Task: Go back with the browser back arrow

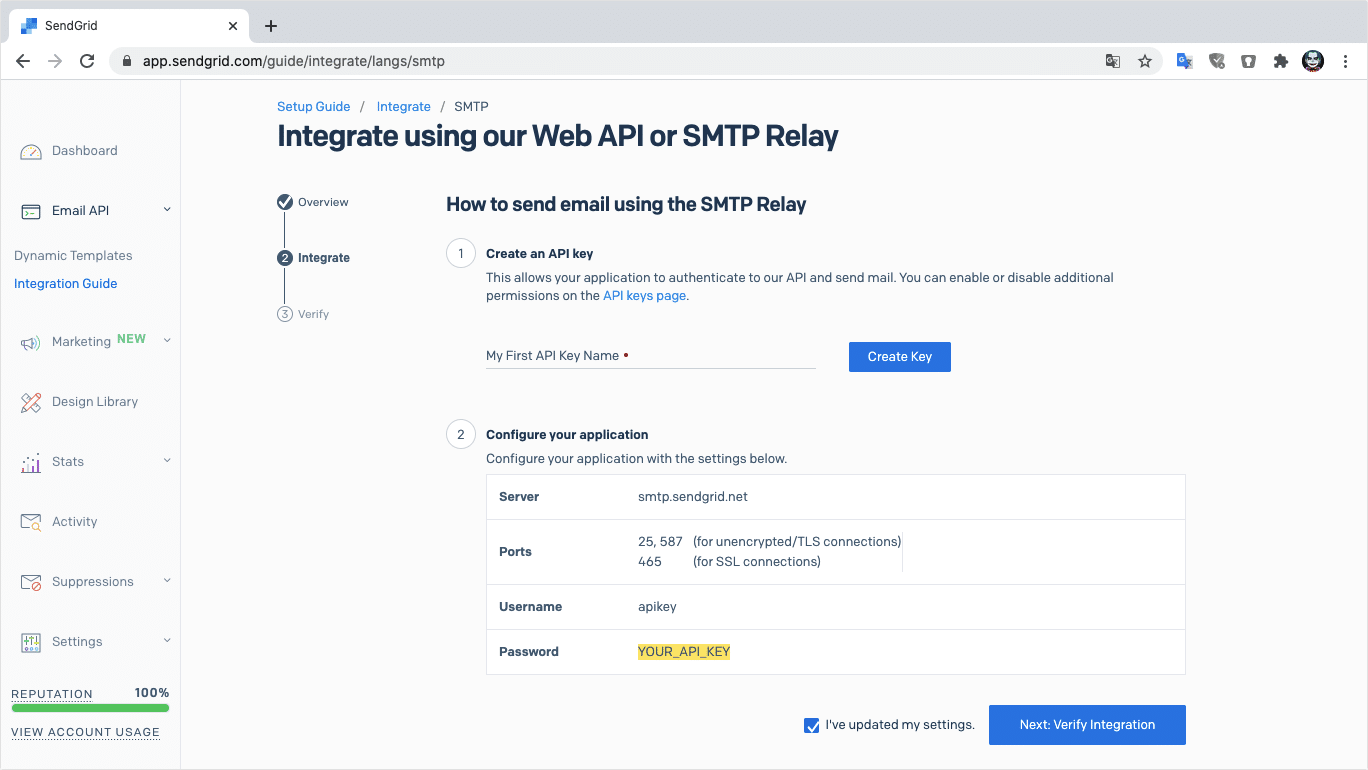Action: click(x=23, y=61)
